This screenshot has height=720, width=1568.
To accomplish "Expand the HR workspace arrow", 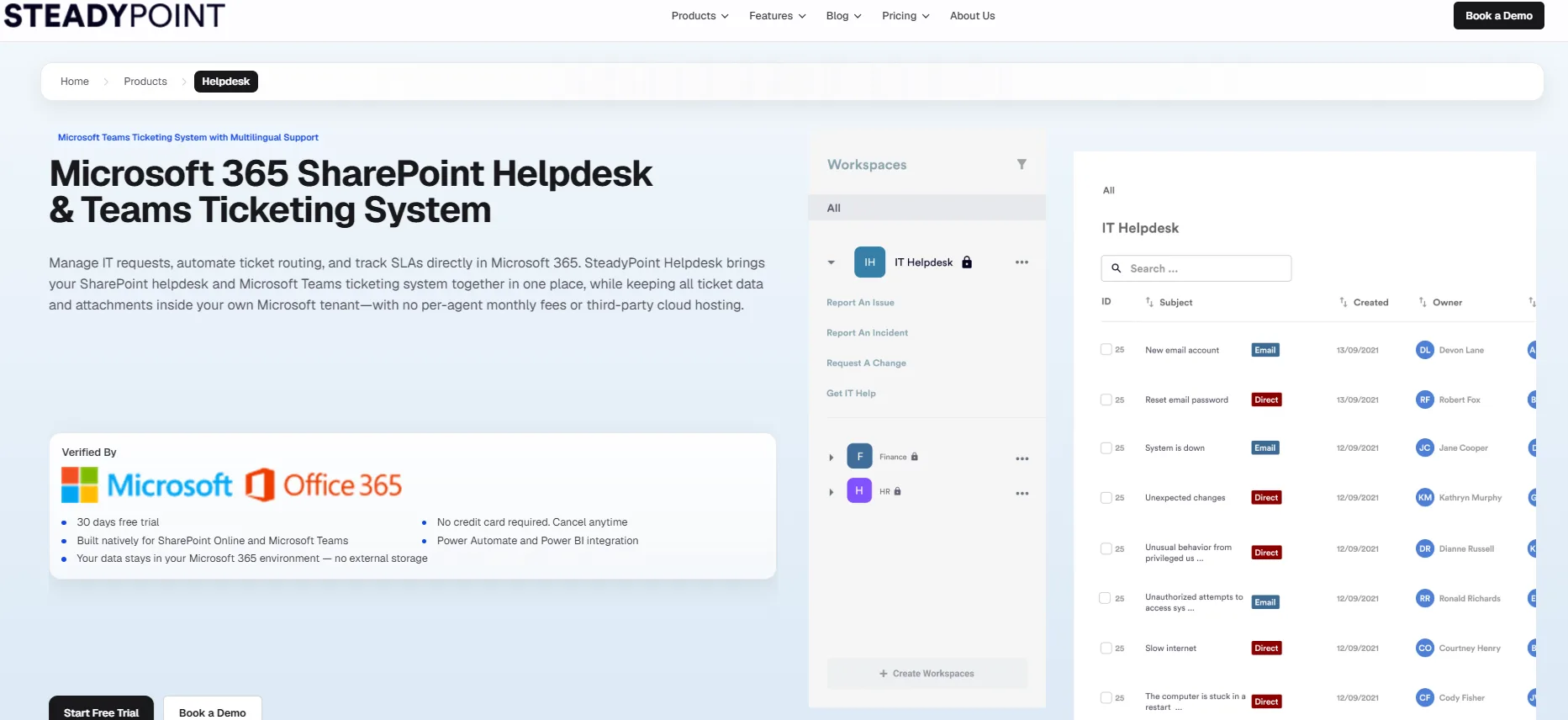I will click(x=832, y=492).
